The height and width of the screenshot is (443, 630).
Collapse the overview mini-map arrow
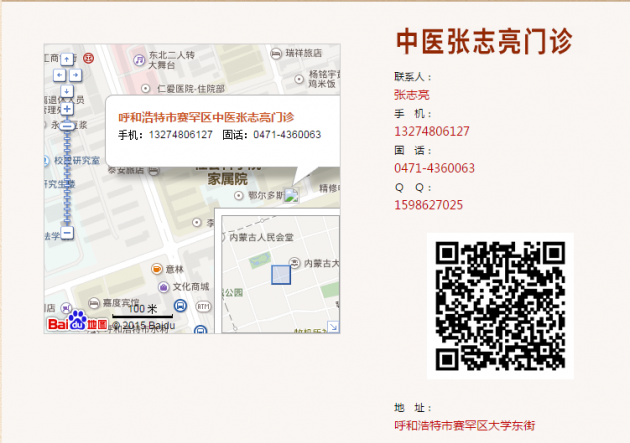point(333,327)
